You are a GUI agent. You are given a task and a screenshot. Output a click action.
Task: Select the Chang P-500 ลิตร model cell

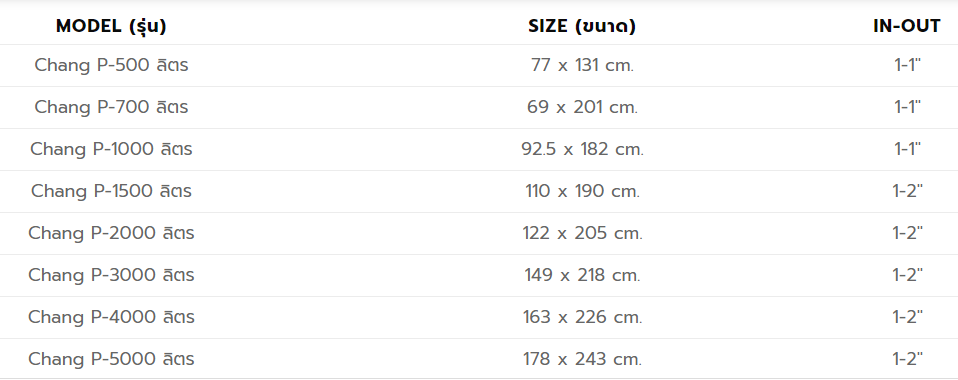coord(111,65)
